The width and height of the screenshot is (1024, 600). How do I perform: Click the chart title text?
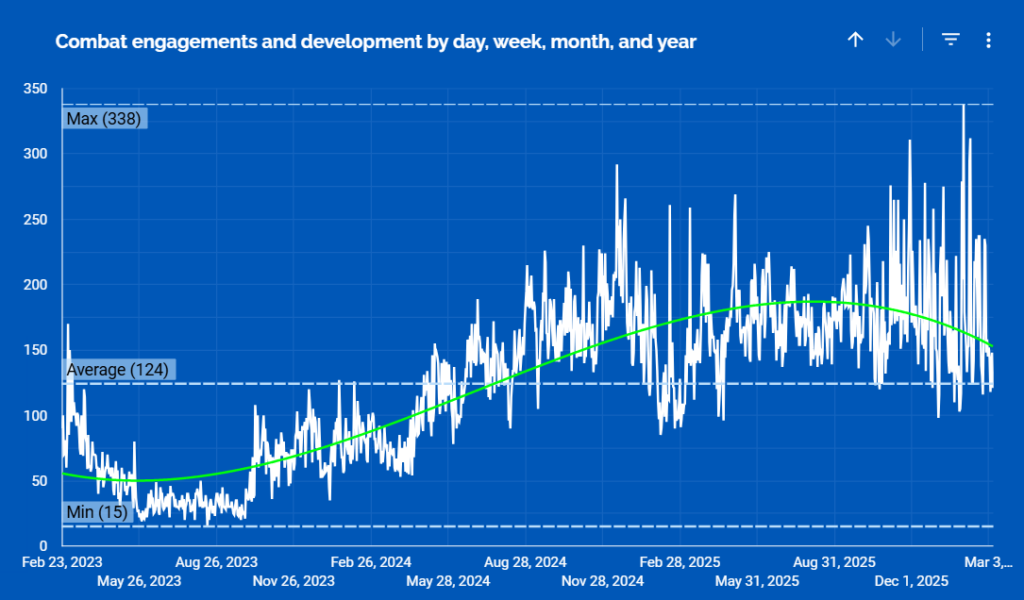coord(375,41)
